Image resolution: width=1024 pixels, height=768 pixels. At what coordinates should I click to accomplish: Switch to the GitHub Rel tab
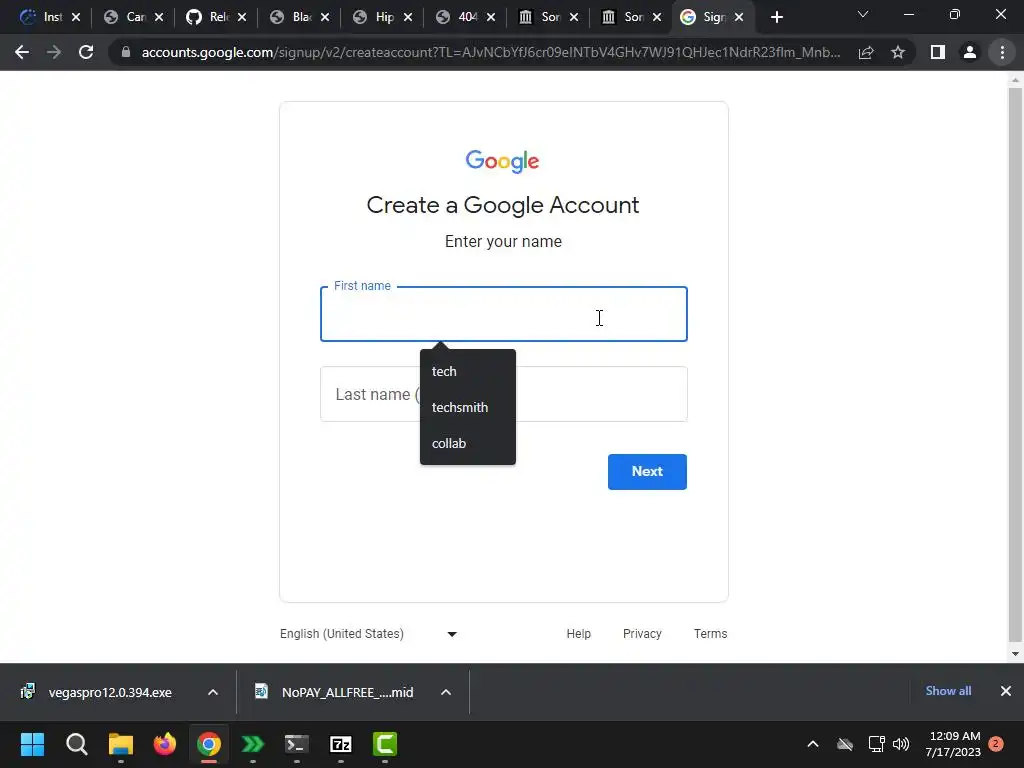(207, 17)
